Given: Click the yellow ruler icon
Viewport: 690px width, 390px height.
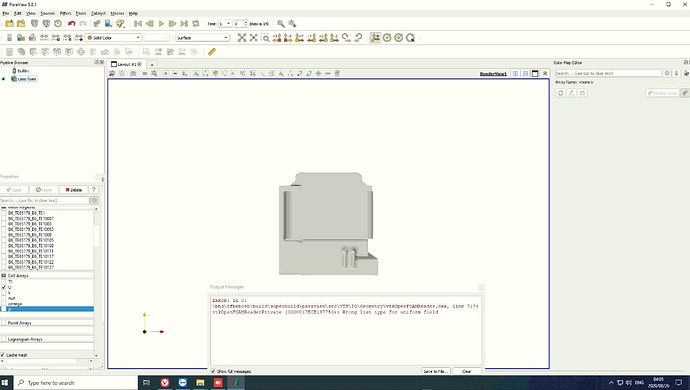Looking at the screenshot, I should (212, 52).
